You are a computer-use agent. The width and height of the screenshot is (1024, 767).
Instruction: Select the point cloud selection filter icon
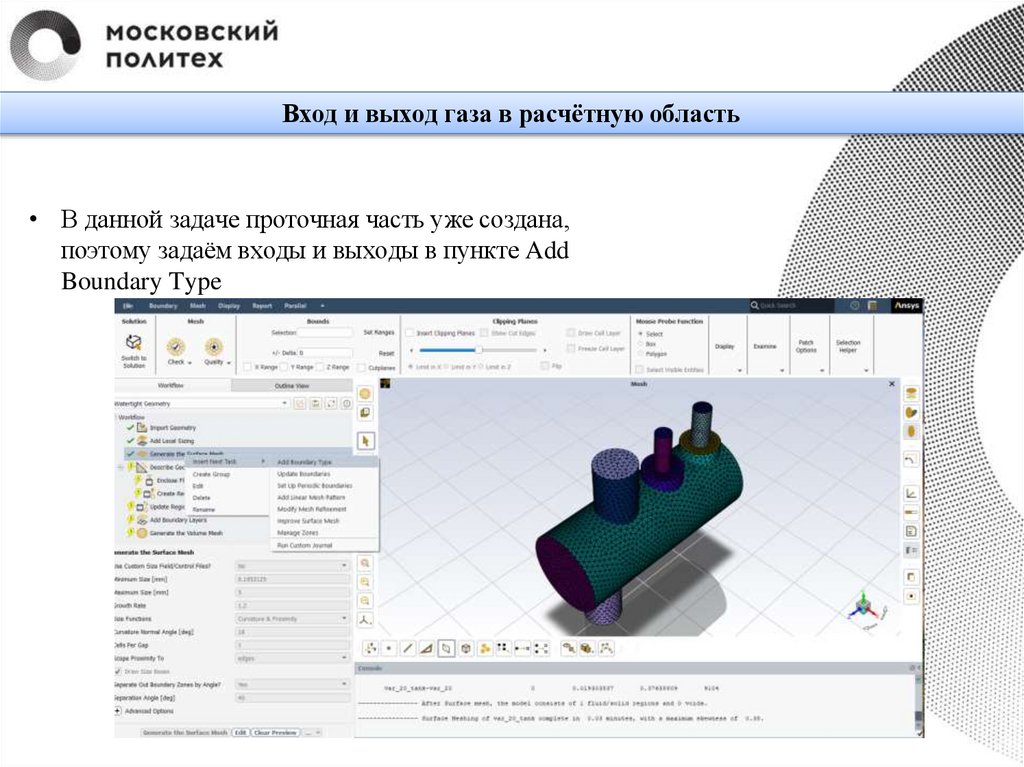click(x=370, y=648)
